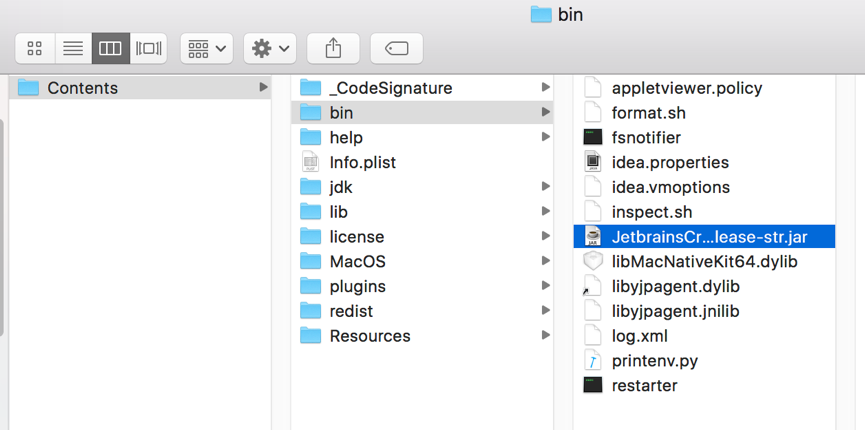
Task: Click the bin folder icon
Action: (311, 113)
